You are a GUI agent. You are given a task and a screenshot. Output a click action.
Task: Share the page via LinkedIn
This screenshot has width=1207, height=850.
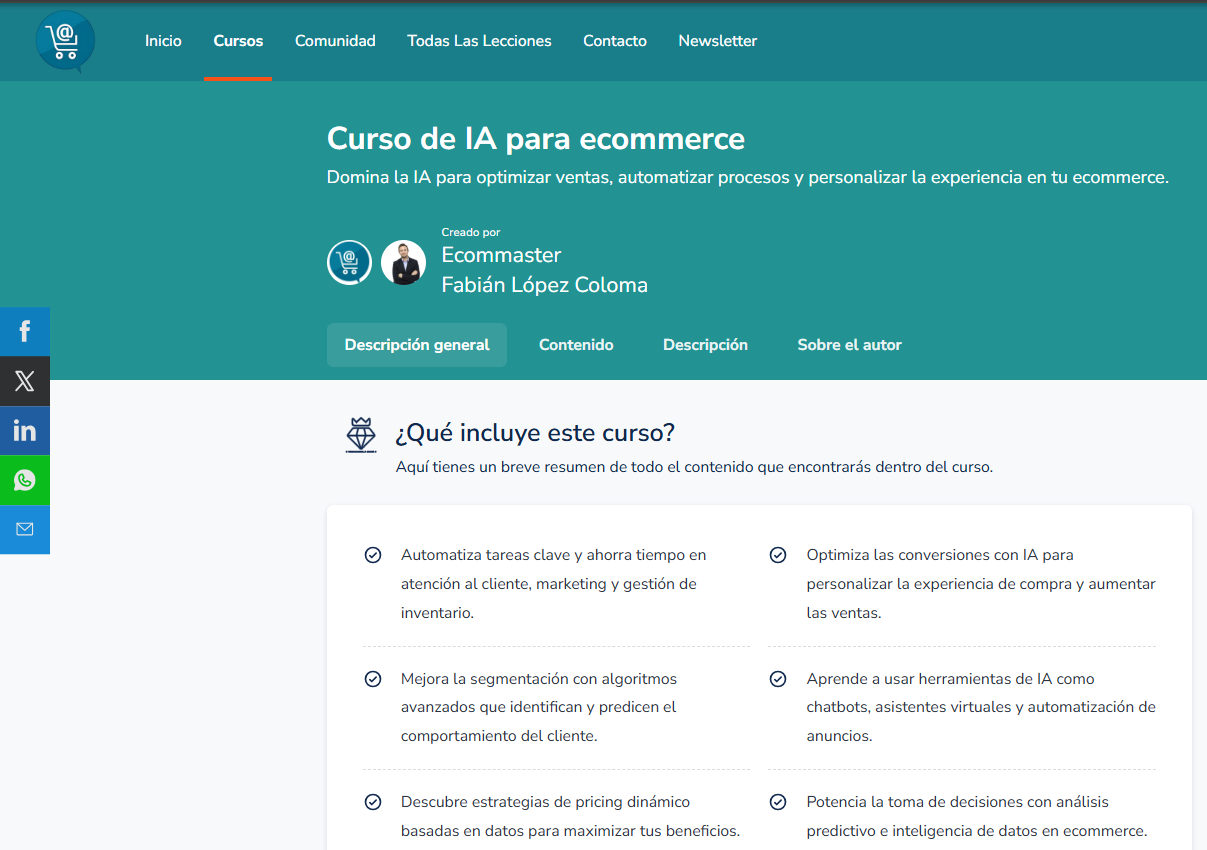pos(25,431)
